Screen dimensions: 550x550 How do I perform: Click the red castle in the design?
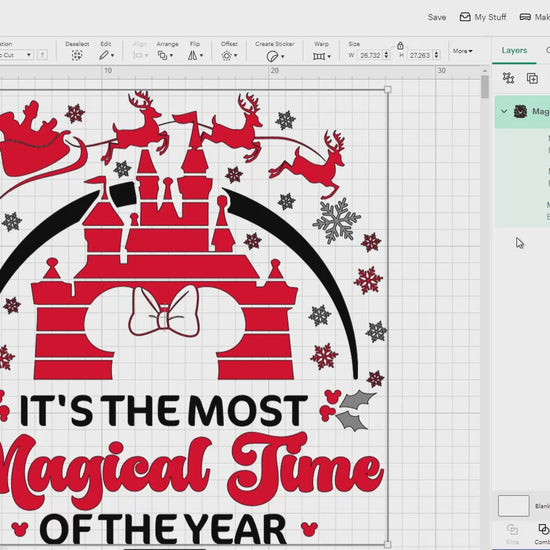click(164, 267)
